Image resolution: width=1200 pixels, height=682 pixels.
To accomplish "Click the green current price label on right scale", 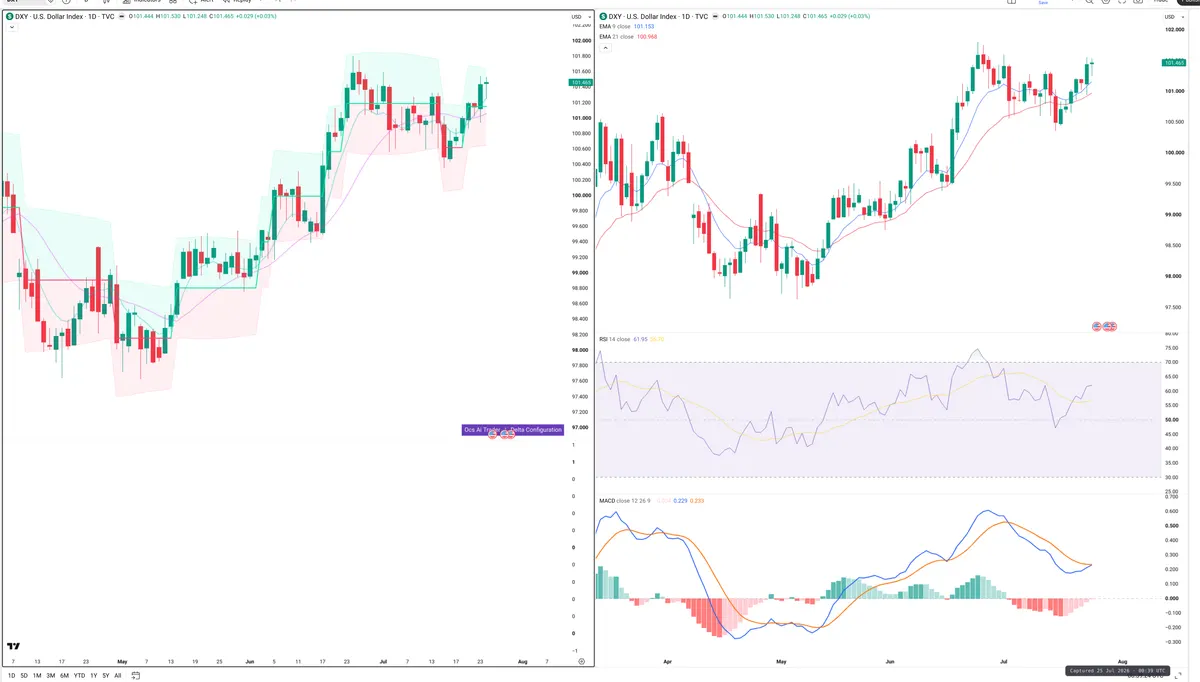I will (1173, 62).
